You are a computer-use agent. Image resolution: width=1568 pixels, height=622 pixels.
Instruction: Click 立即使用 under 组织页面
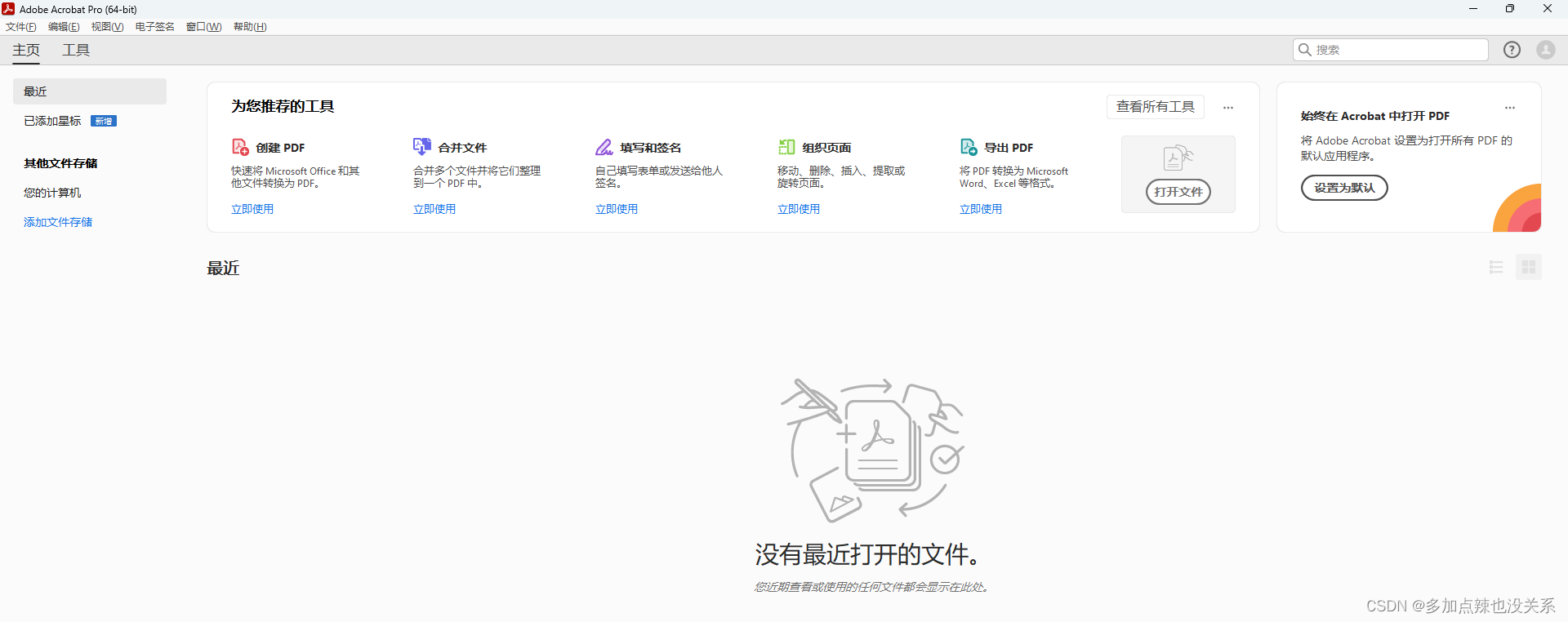pyautogui.click(x=799, y=209)
